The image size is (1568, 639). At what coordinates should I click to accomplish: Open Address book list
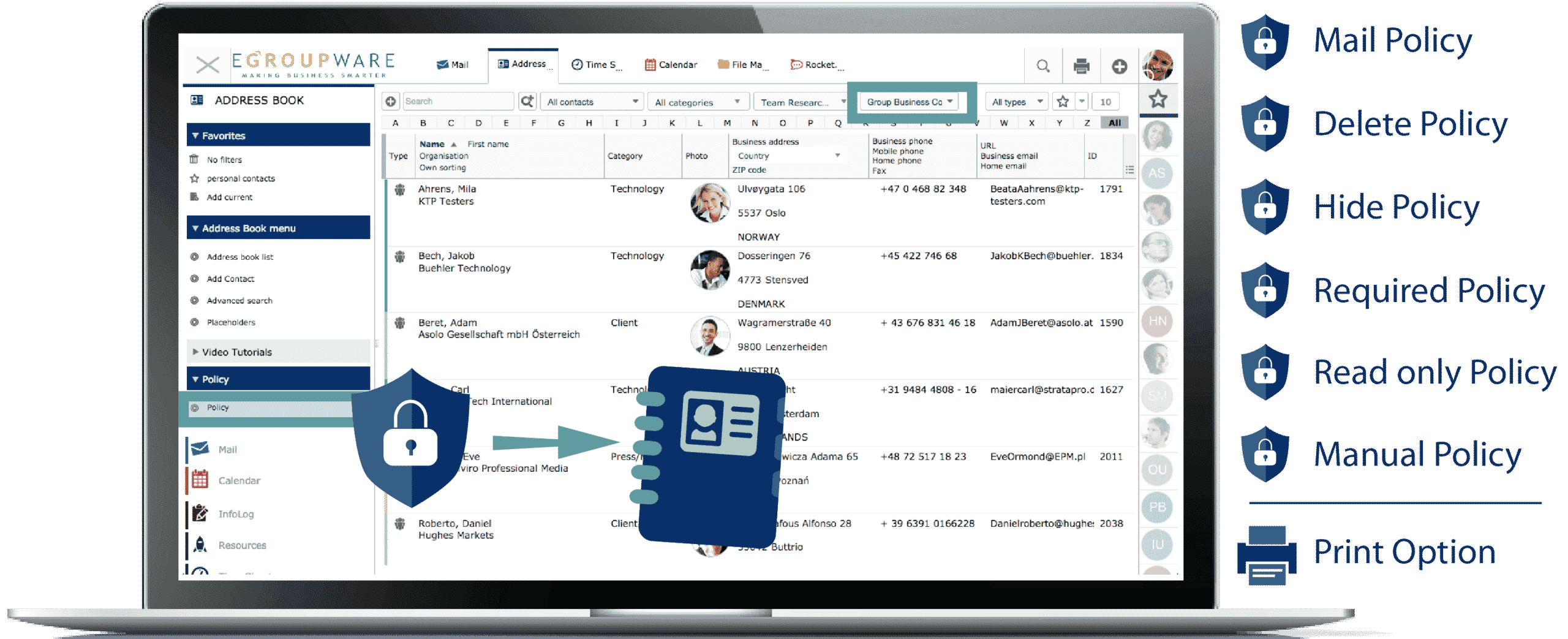click(239, 257)
